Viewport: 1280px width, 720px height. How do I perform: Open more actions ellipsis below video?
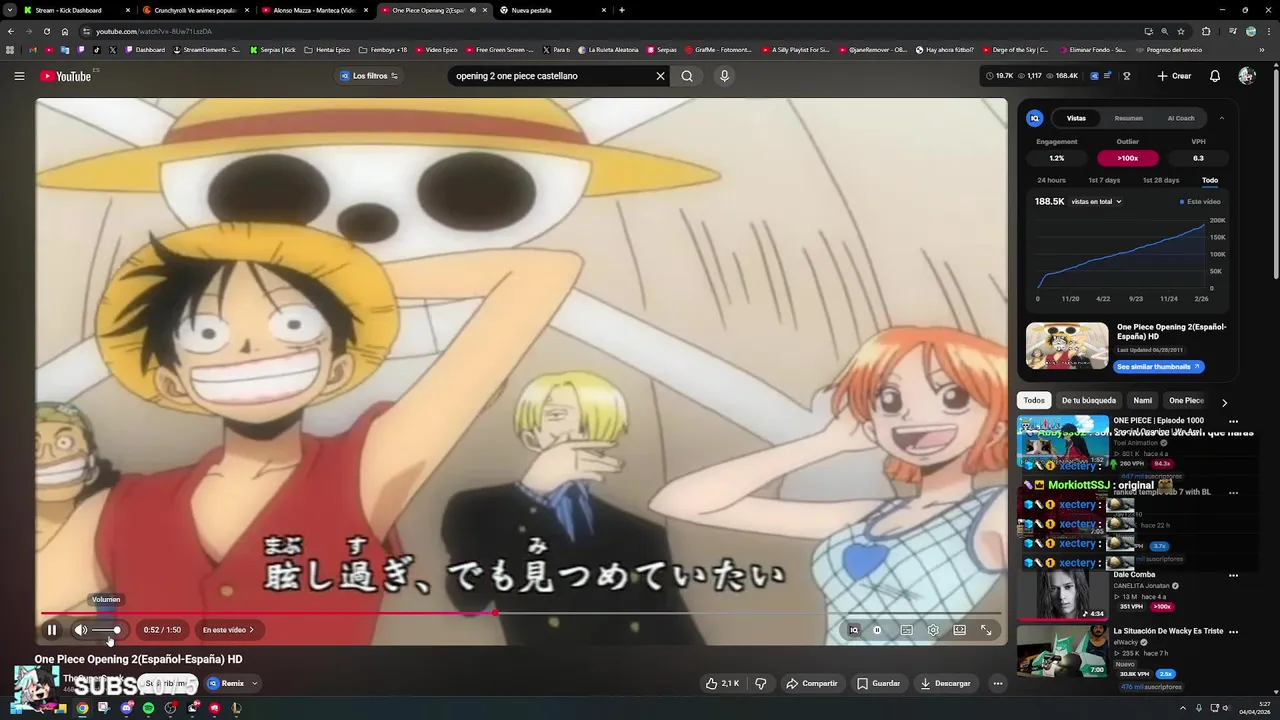[x=997, y=683]
